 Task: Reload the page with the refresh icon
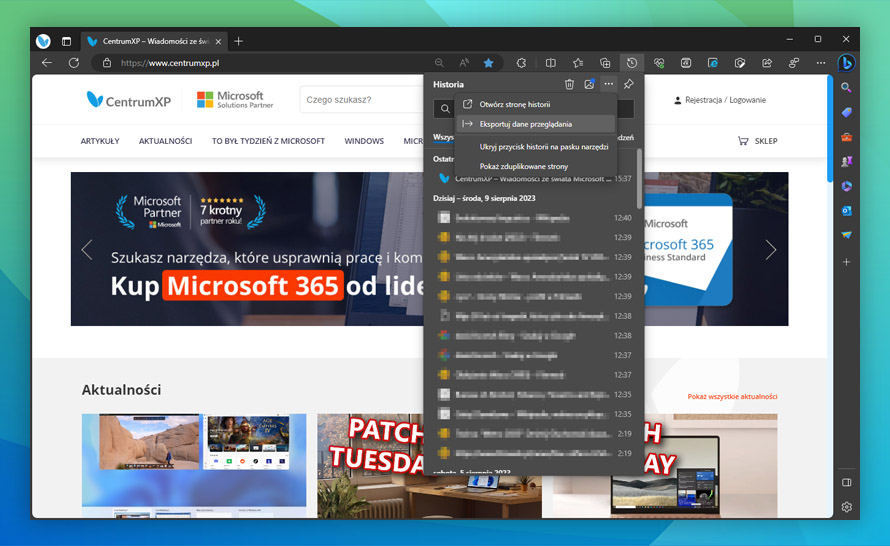74,63
